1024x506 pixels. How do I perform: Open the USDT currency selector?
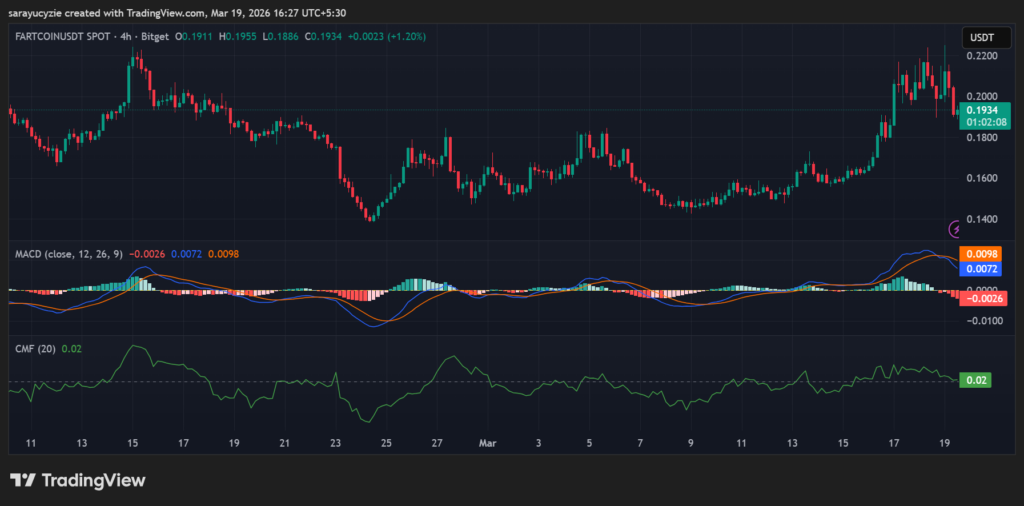978,38
